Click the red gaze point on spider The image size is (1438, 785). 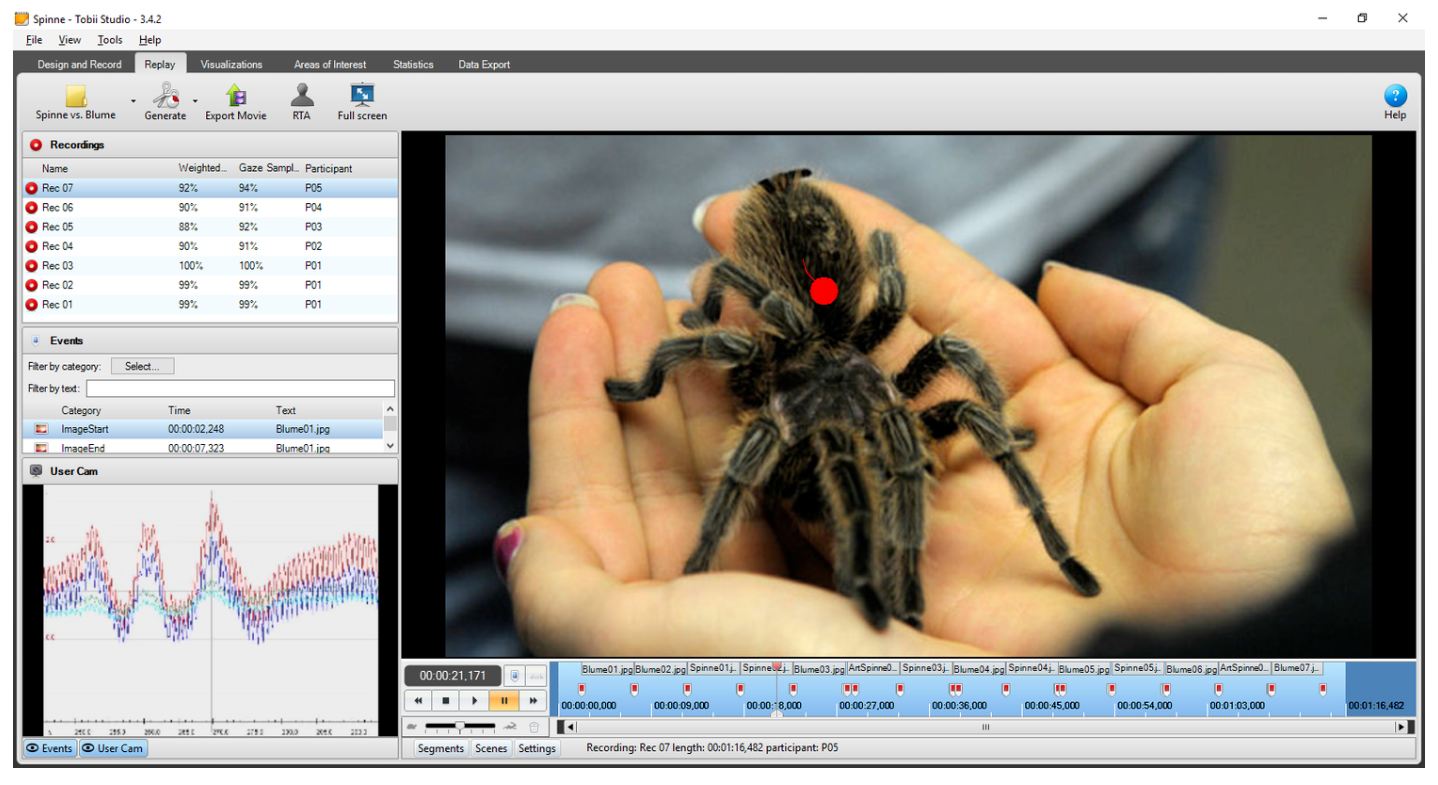click(823, 291)
